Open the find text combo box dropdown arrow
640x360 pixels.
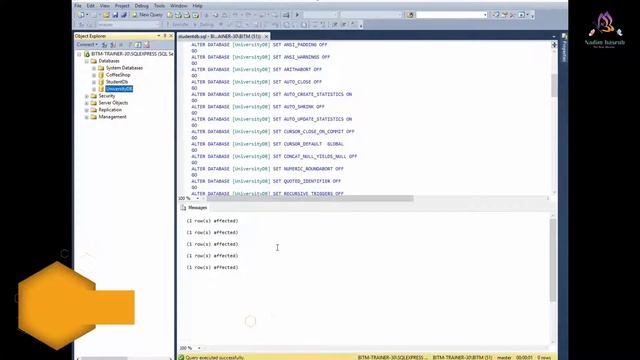(x=485, y=15)
